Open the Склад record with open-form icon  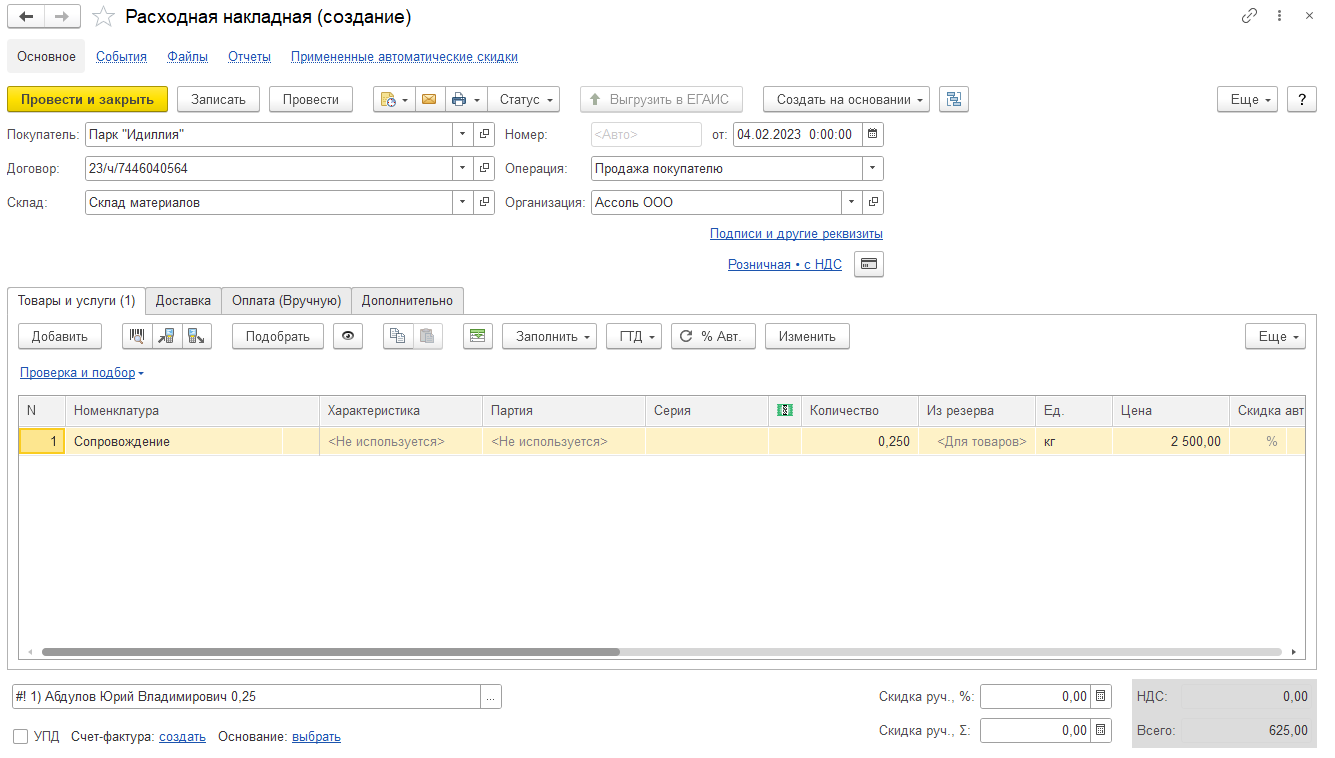(x=484, y=202)
